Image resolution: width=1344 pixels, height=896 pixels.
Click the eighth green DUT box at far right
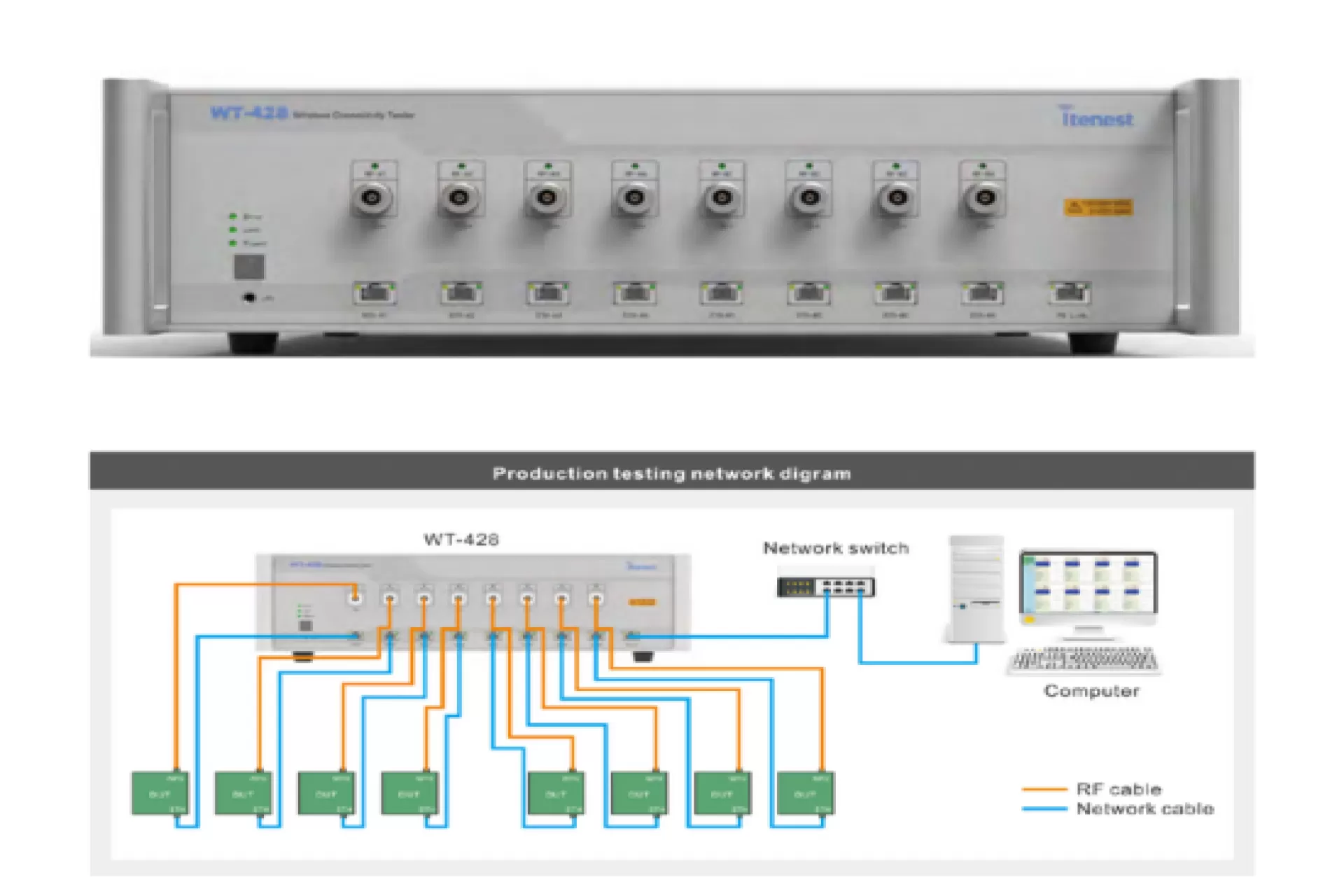click(x=806, y=793)
